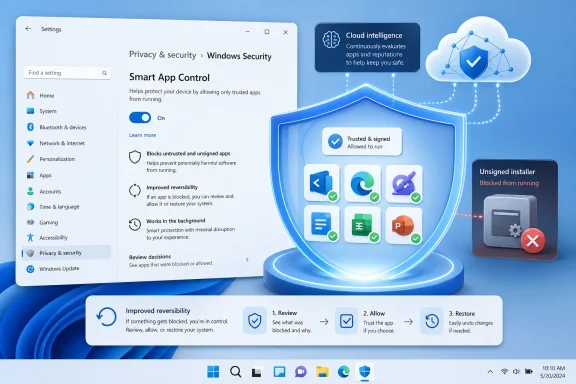Image resolution: width=576 pixels, height=384 pixels.
Task: Click the '3. Restore' step label
Action: 462,314
